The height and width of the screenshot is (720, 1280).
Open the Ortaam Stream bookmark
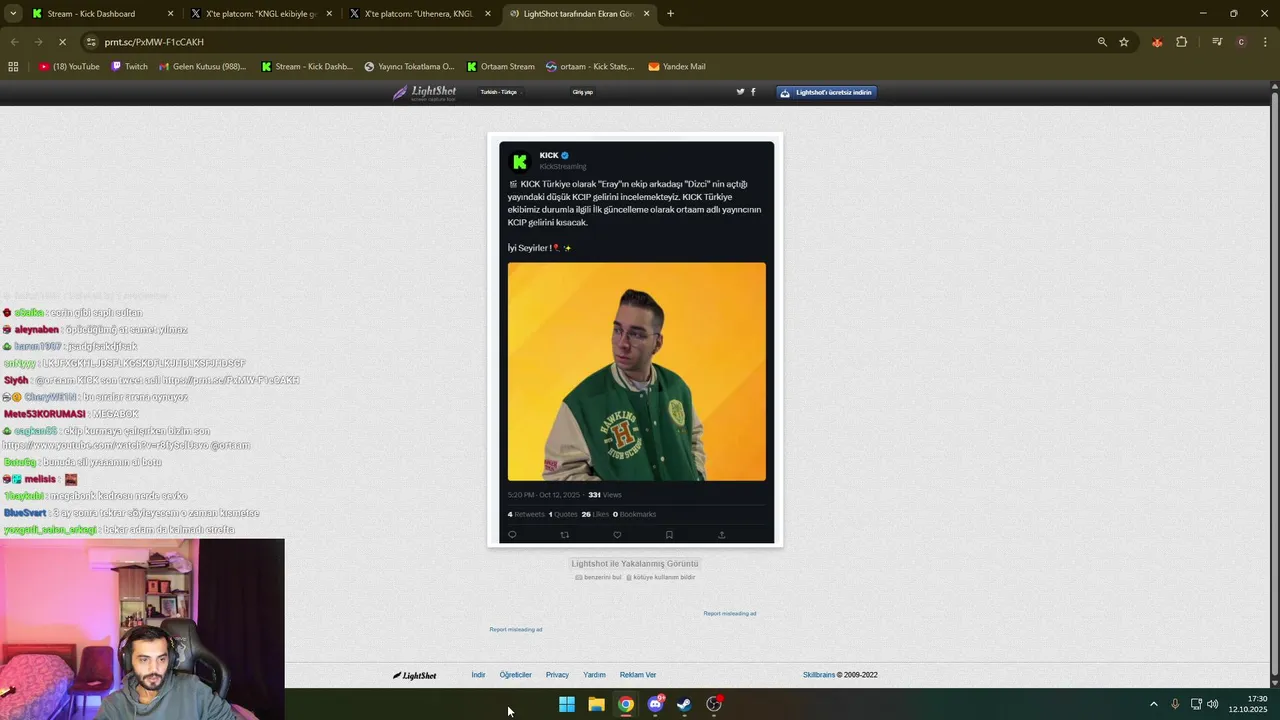click(x=501, y=67)
